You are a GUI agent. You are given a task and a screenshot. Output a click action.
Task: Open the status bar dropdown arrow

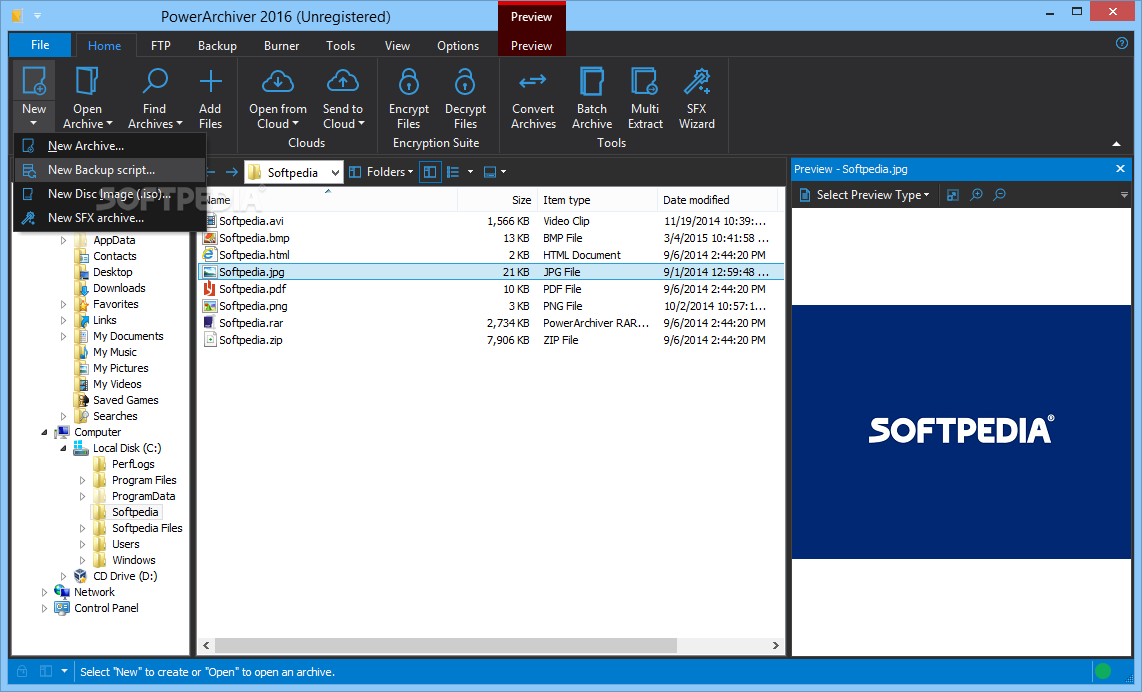click(x=64, y=671)
